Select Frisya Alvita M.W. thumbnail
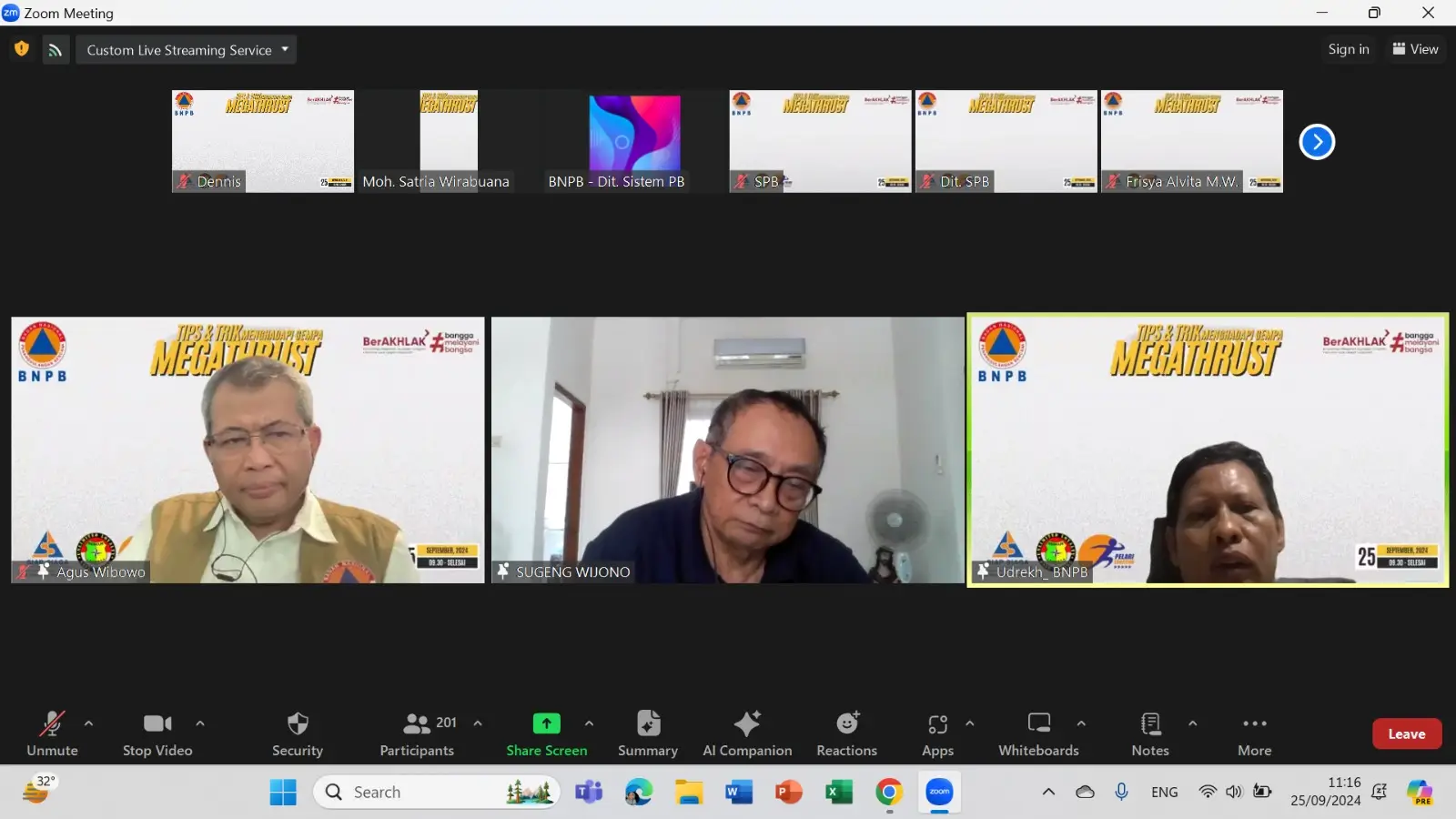This screenshot has height=819, width=1456. point(1191,141)
